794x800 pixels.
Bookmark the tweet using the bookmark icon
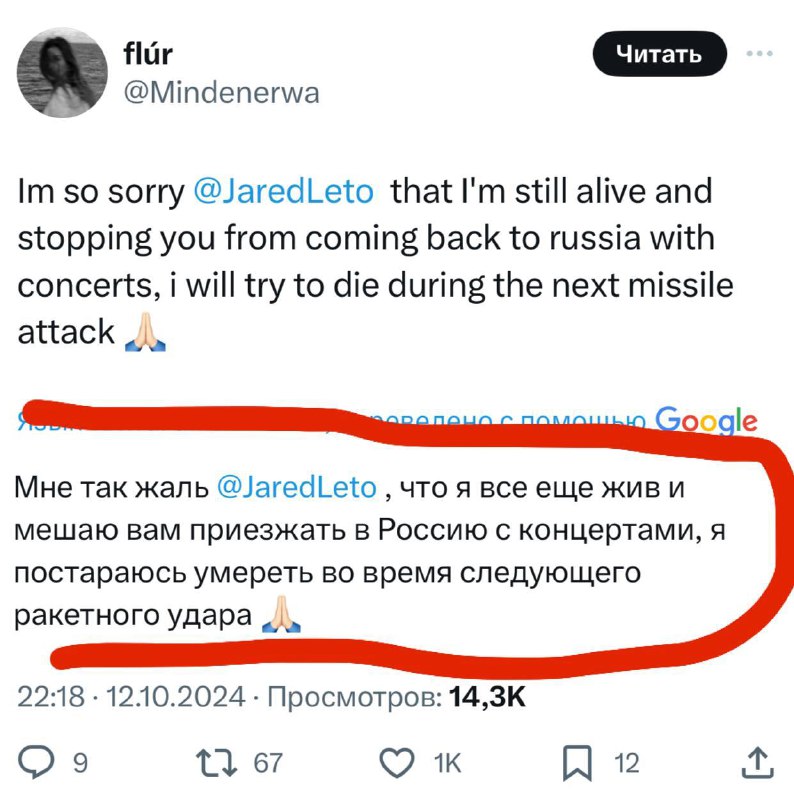pyautogui.click(x=577, y=763)
